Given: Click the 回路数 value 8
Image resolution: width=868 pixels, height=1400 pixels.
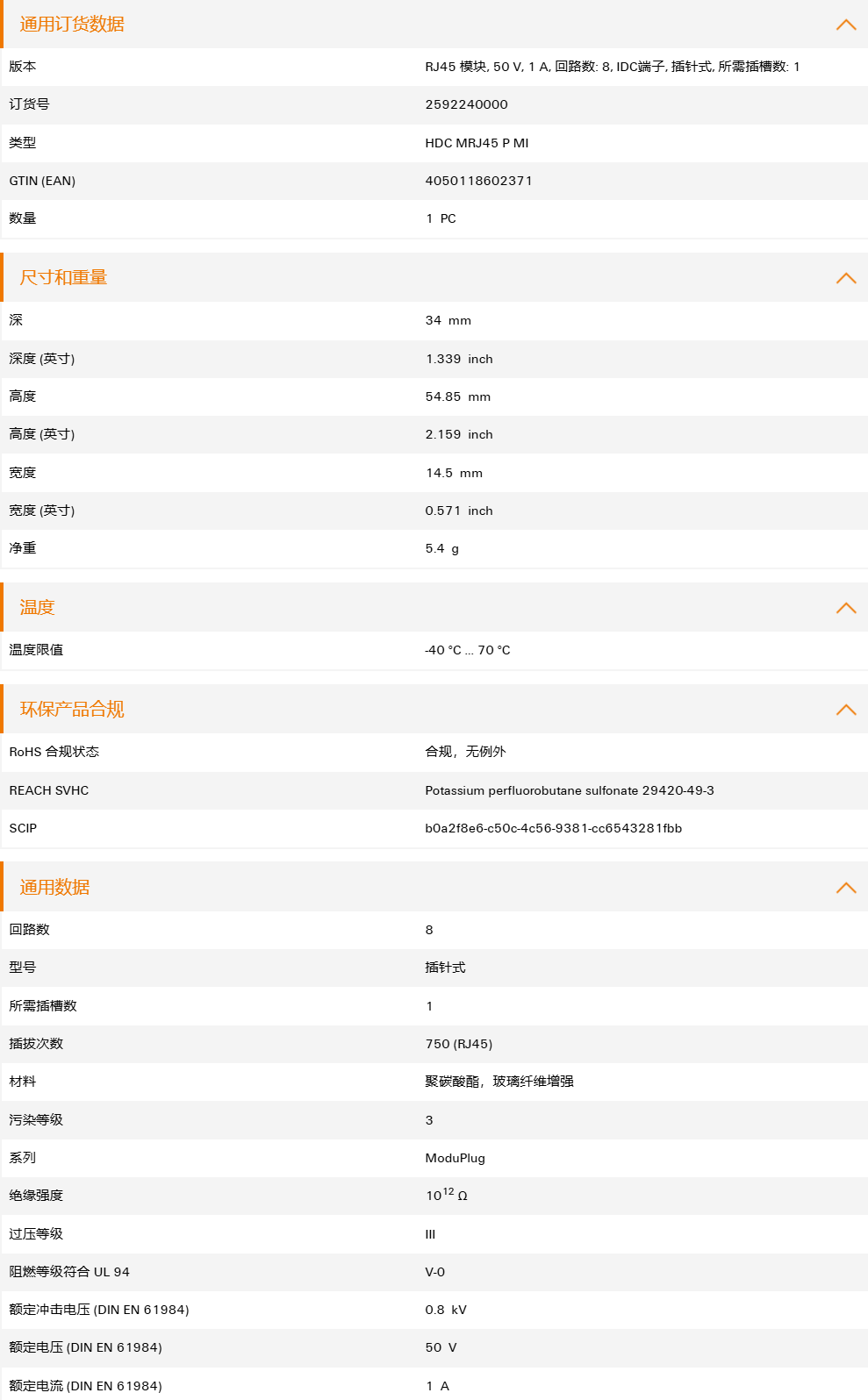Looking at the screenshot, I should (x=429, y=930).
